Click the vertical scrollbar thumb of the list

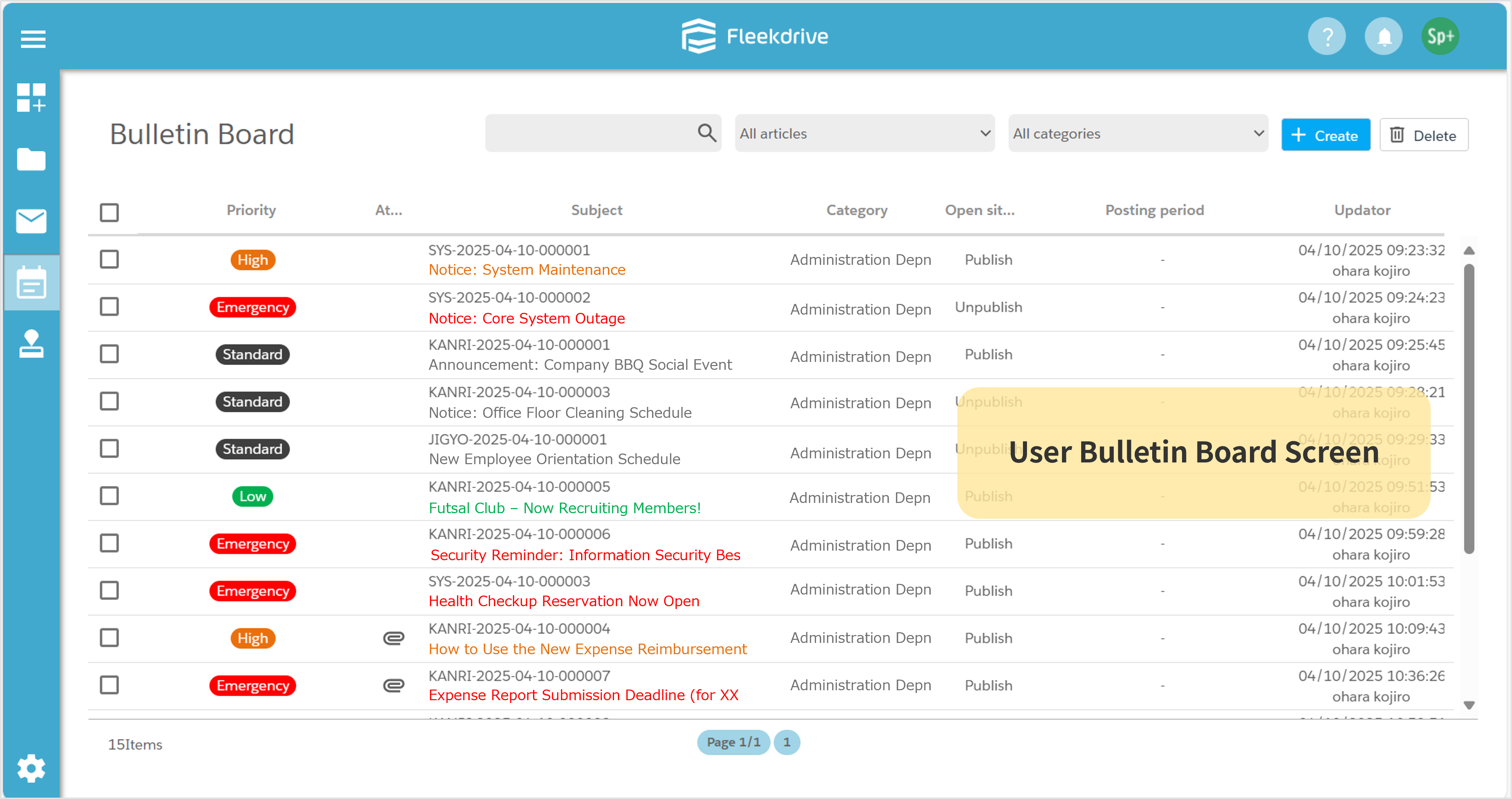point(1469,409)
